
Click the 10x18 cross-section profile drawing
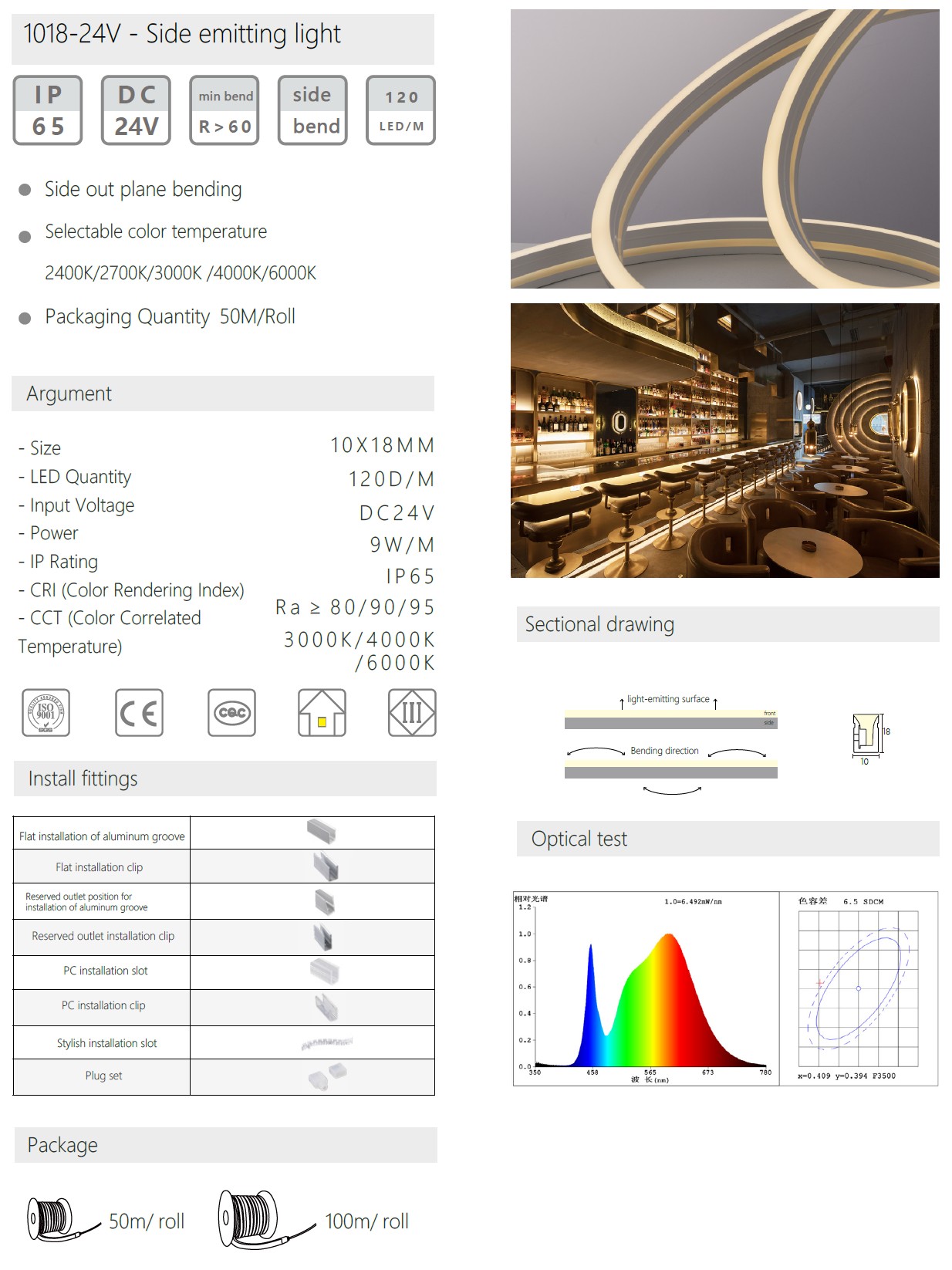871,738
